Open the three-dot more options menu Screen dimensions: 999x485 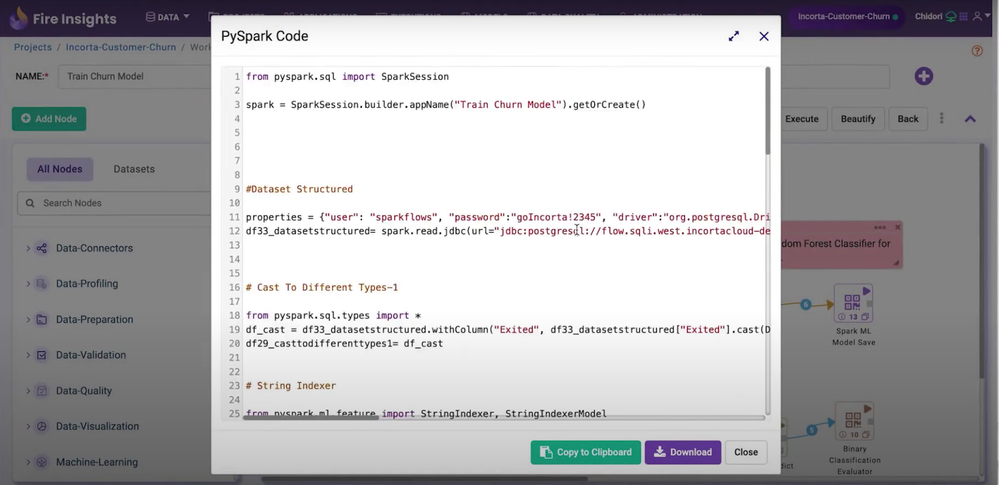click(941, 119)
